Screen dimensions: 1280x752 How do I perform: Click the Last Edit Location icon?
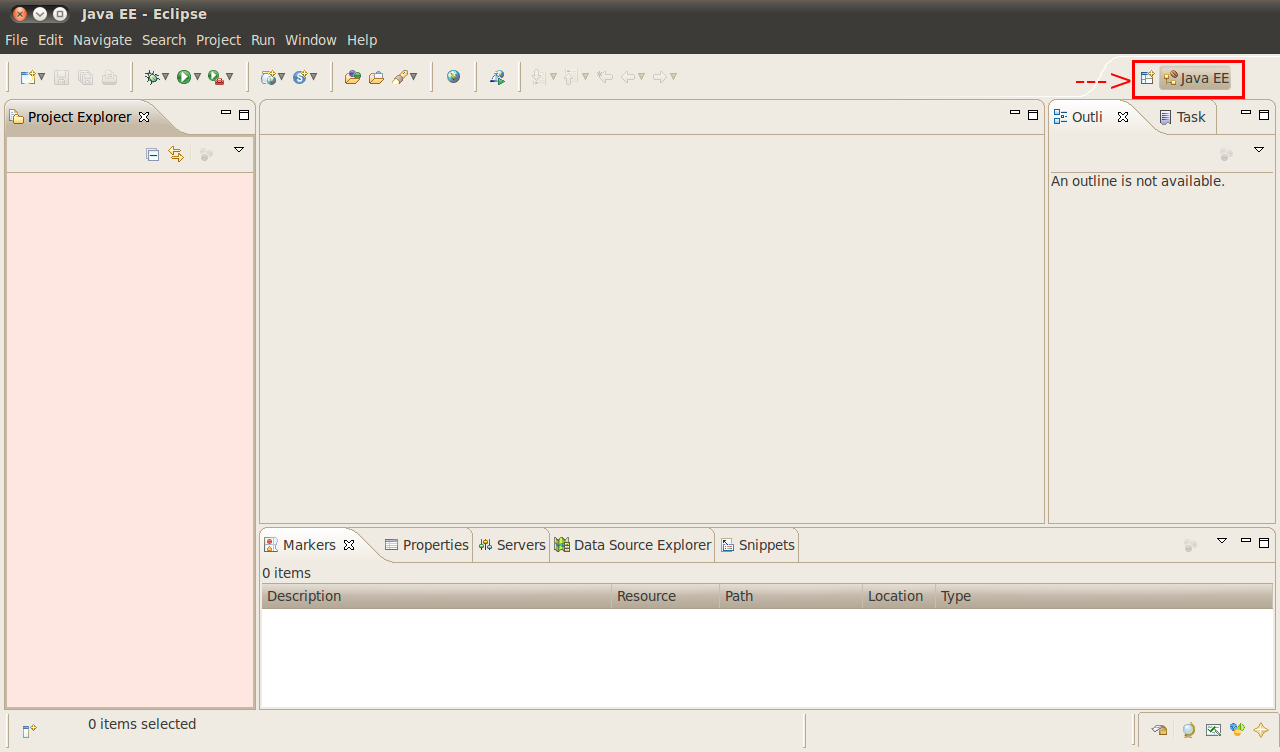pyautogui.click(x=605, y=77)
